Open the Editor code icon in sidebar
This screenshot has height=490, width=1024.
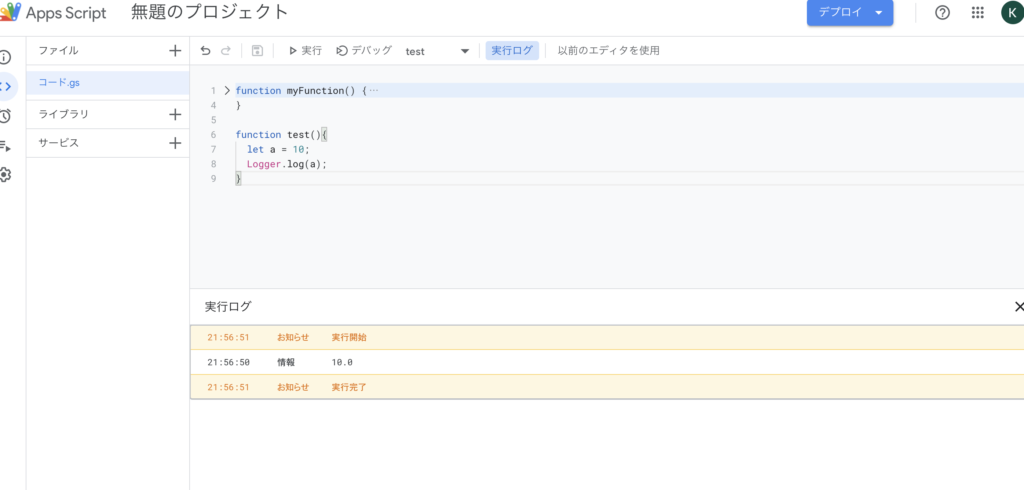[5, 86]
